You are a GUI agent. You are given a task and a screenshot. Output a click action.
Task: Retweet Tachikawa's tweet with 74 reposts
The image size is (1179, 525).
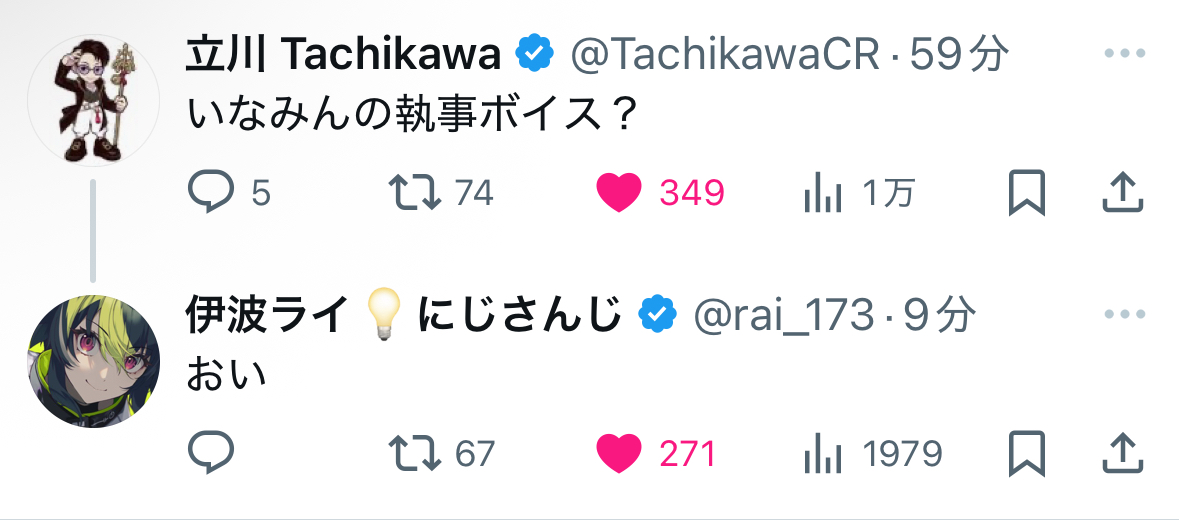pos(415,192)
